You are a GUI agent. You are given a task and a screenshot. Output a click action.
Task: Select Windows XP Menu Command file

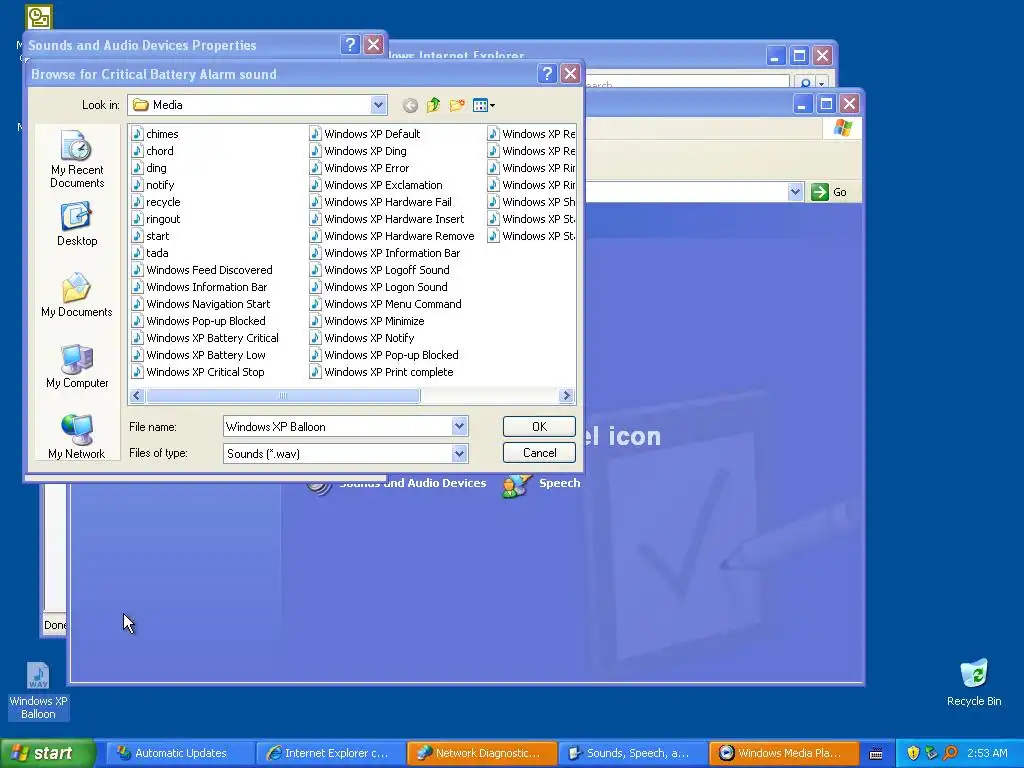[385, 304]
